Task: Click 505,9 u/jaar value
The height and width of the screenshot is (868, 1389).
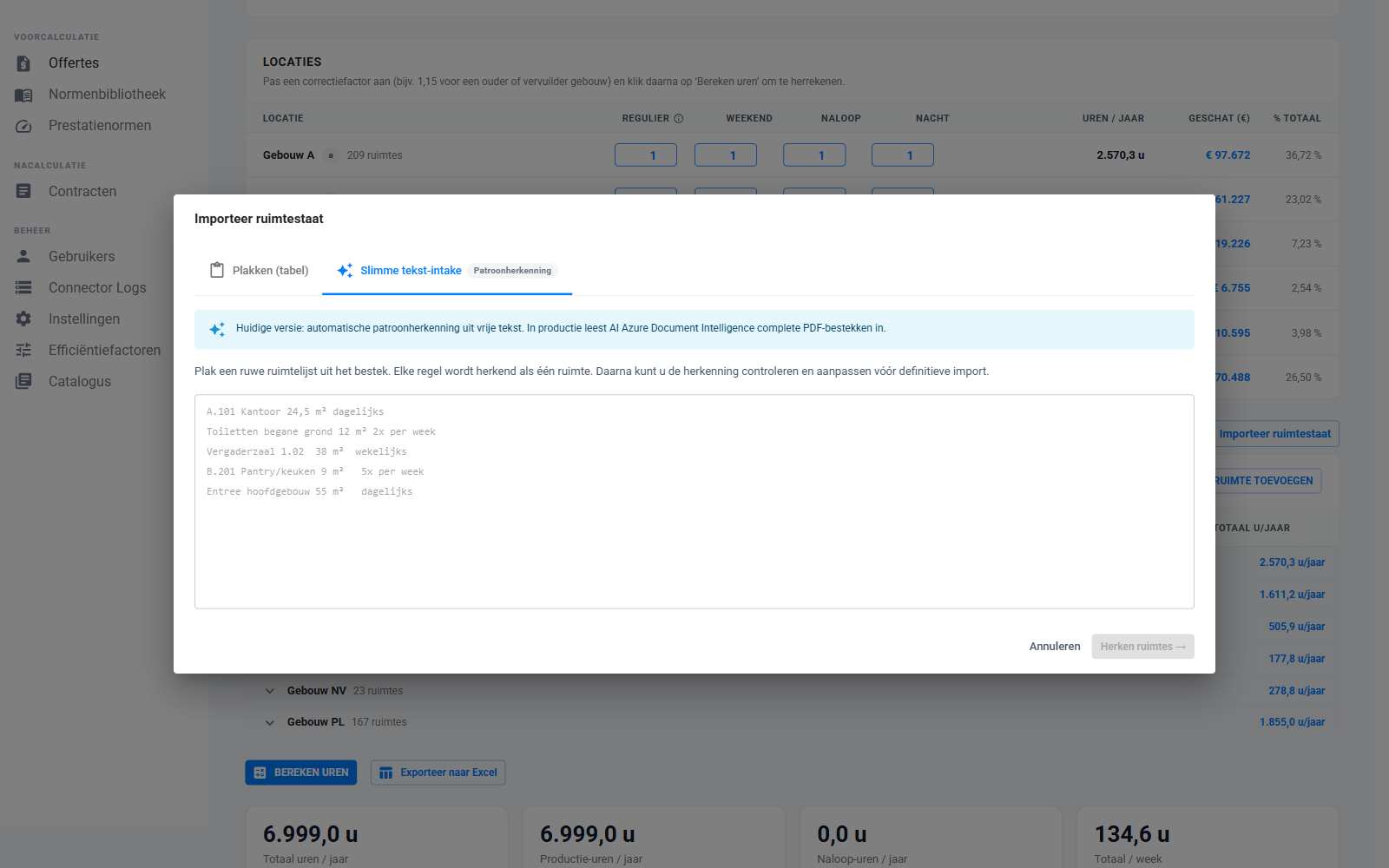Action: pos(1296,627)
